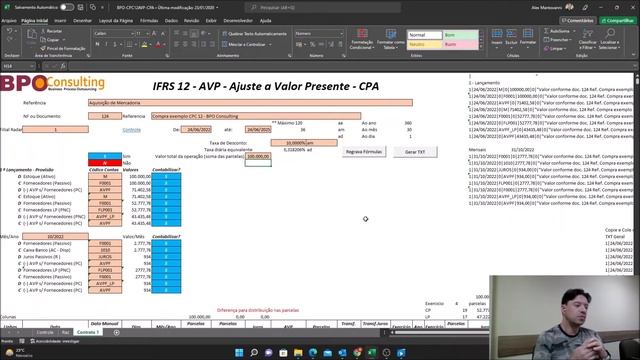This screenshot has height=360, width=640.
Task: Click Quebrar Texto Automaticamente (Wrap Text)
Action: (x=254, y=33)
